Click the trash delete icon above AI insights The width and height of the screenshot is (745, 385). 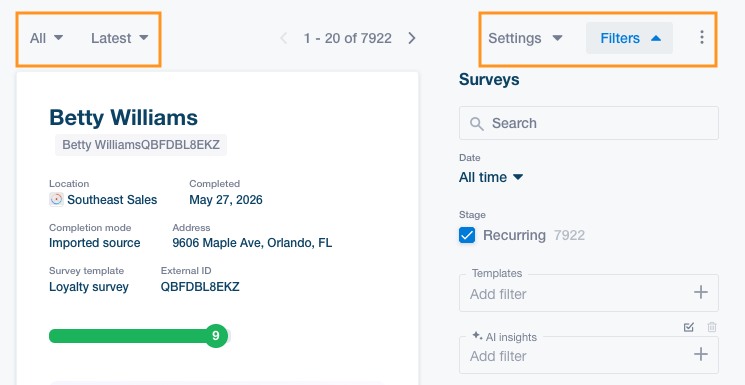point(712,327)
